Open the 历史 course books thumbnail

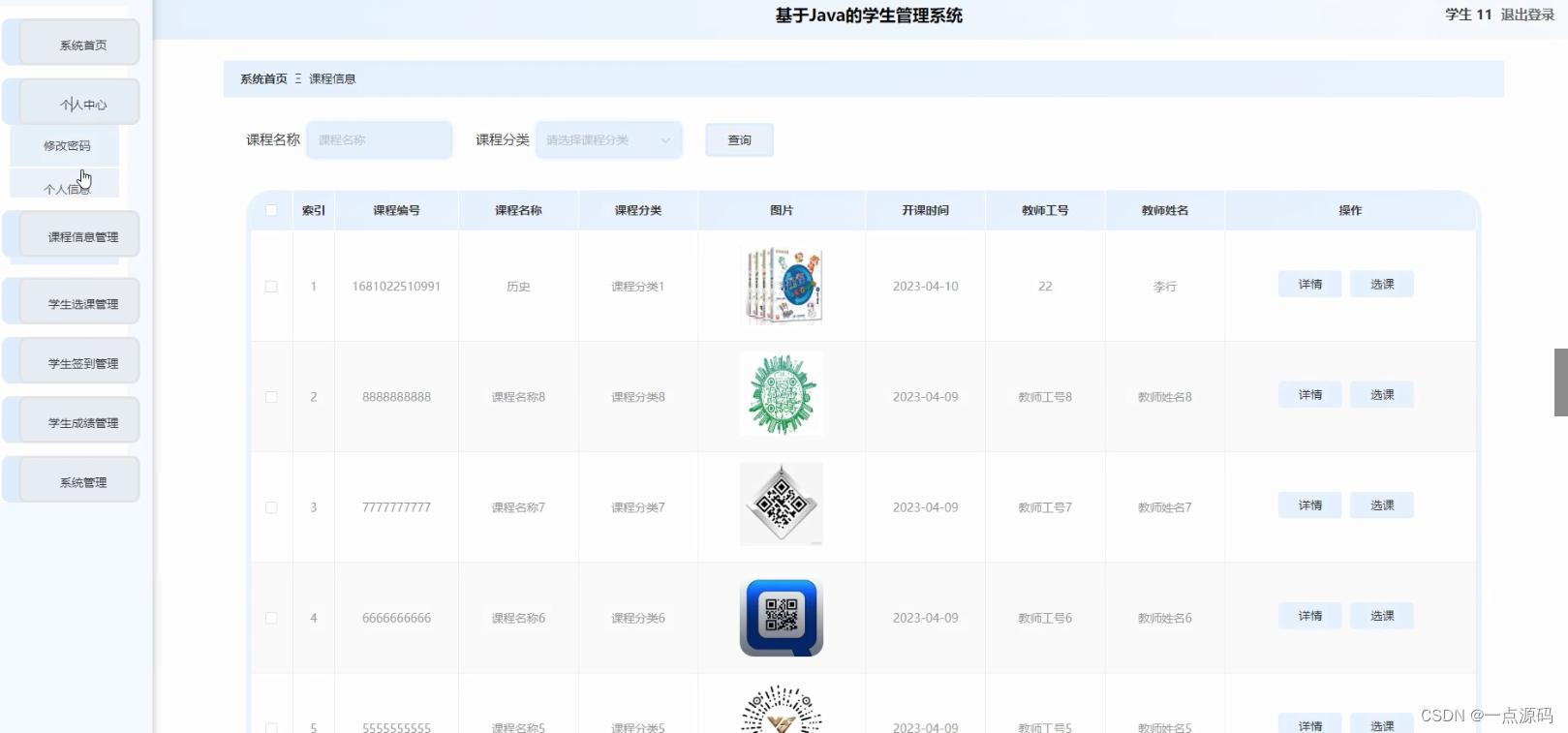(x=782, y=285)
